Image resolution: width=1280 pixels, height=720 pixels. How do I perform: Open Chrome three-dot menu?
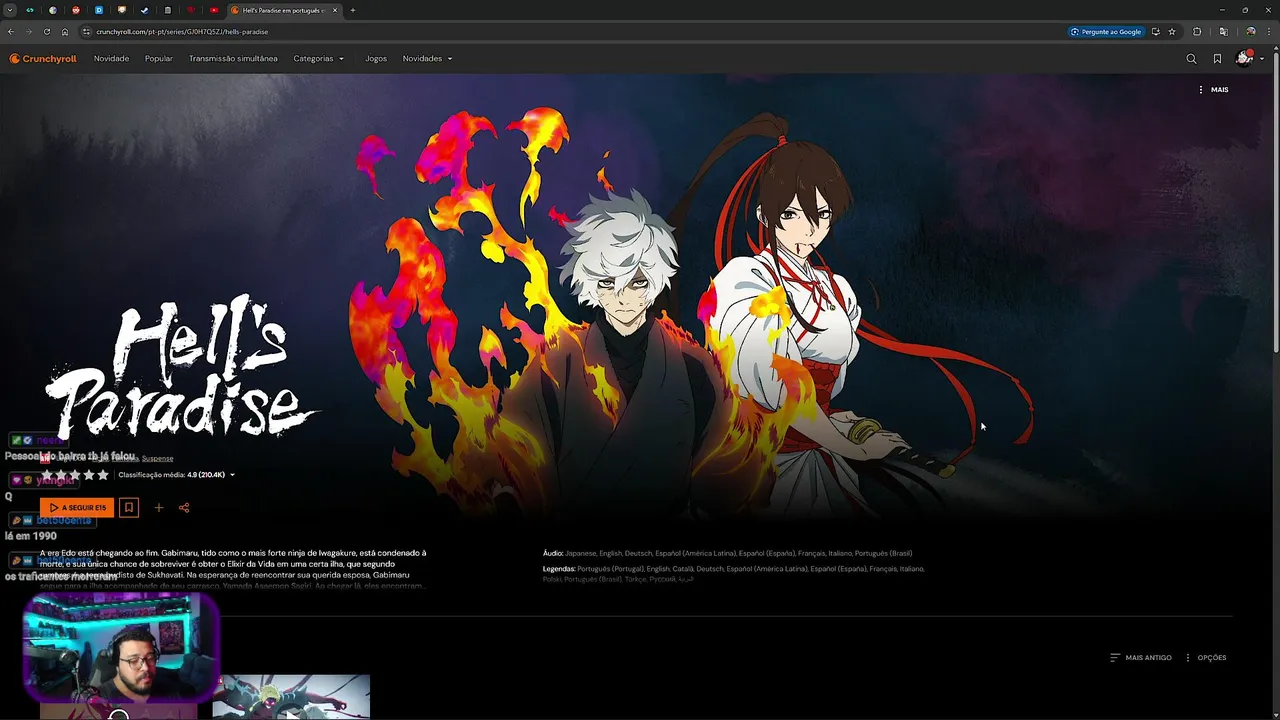click(1269, 32)
